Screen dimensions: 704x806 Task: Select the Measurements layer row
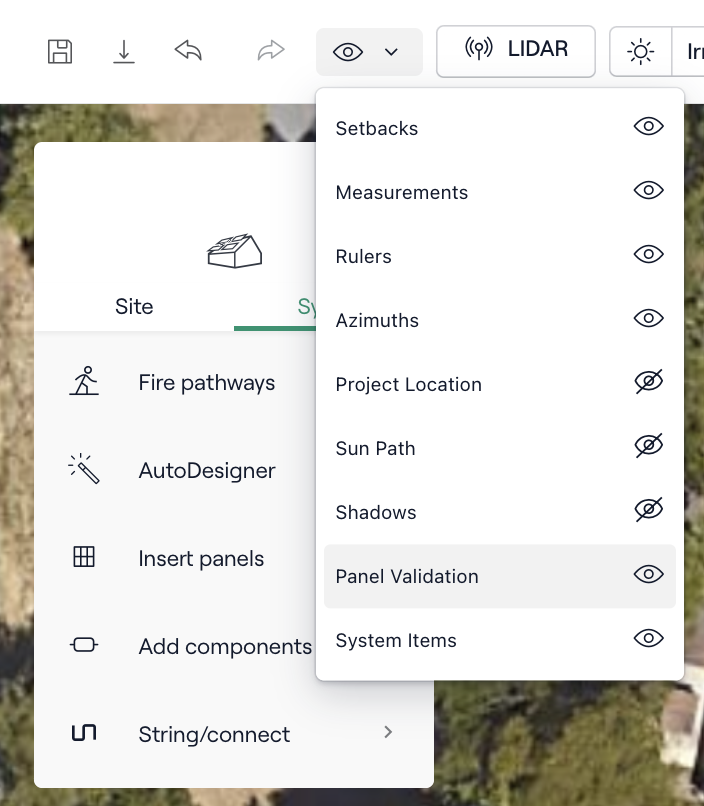(402, 192)
